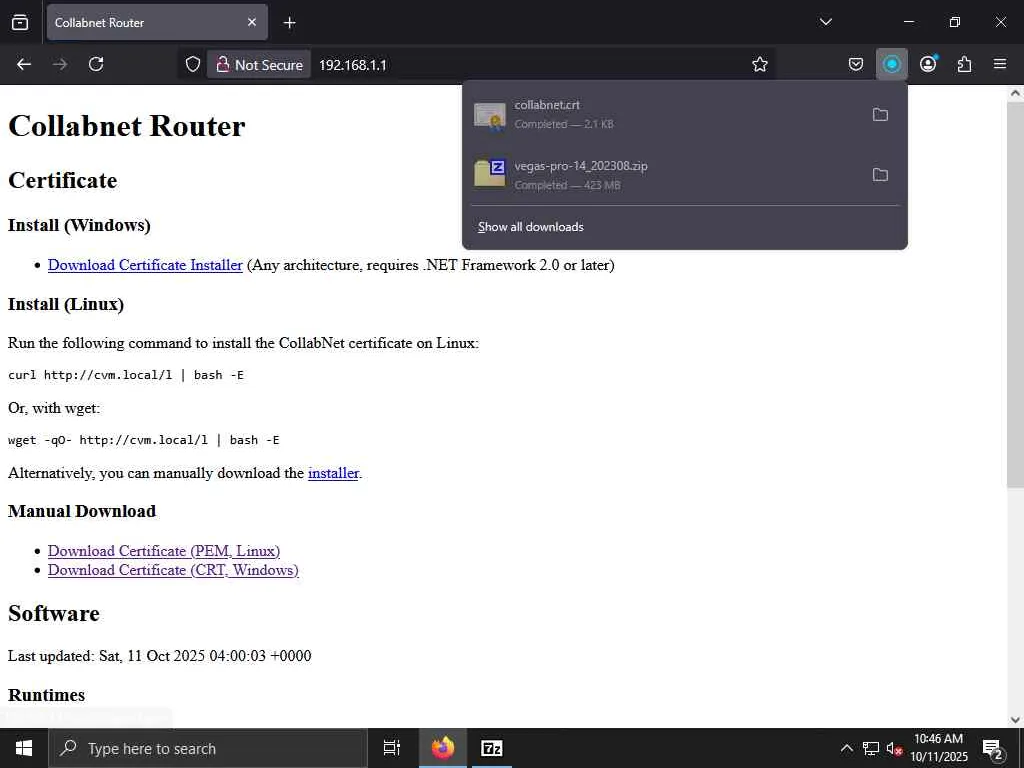This screenshot has width=1024, height=768.
Task: Expand the list all tabs chevron
Action: pos(825,22)
